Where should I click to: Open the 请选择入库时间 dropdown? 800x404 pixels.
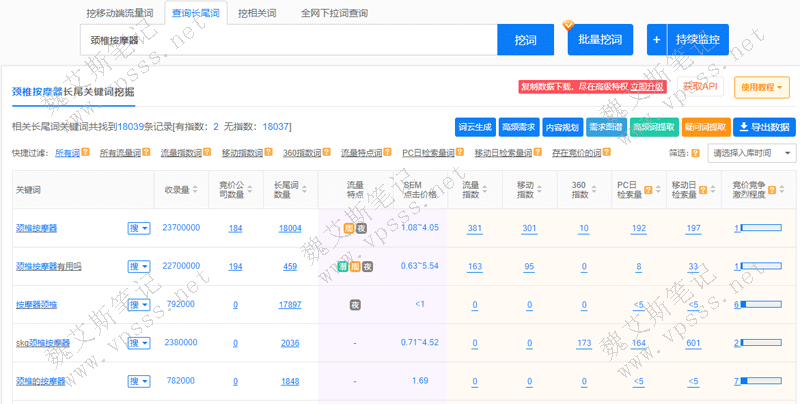[x=751, y=153]
